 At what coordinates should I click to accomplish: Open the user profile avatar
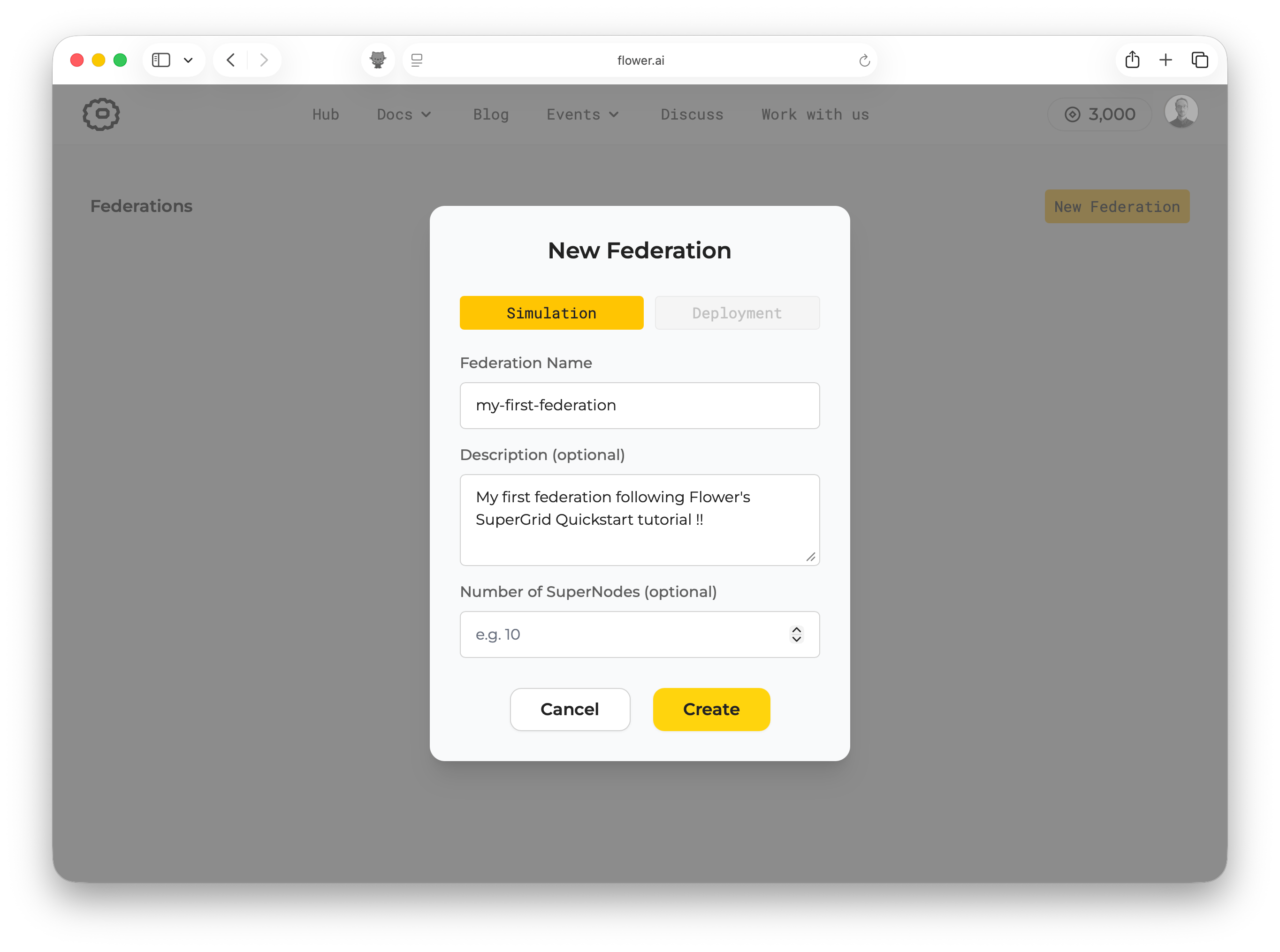click(x=1181, y=111)
